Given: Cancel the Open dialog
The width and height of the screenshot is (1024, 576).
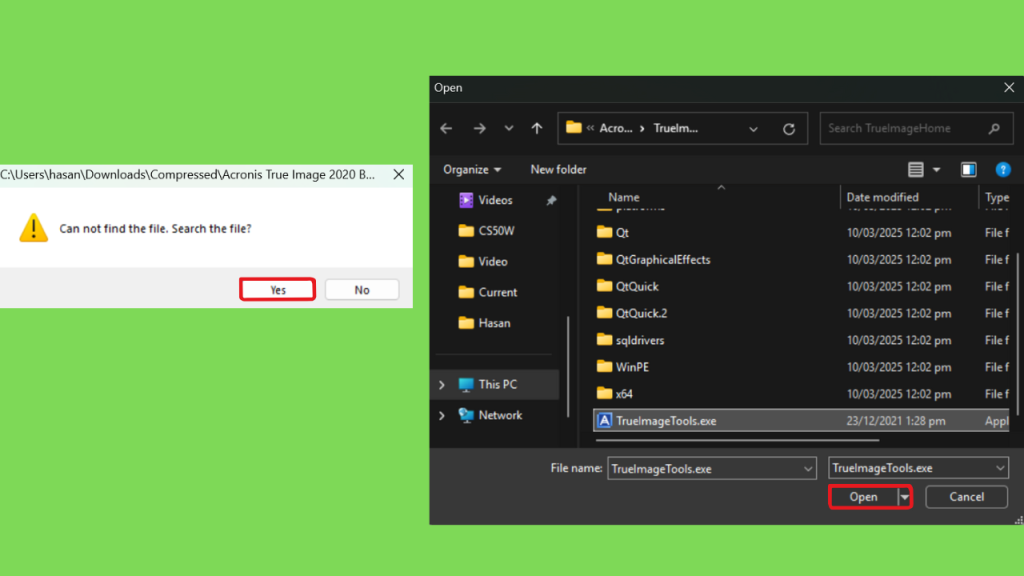Looking at the screenshot, I should pyautogui.click(x=967, y=497).
